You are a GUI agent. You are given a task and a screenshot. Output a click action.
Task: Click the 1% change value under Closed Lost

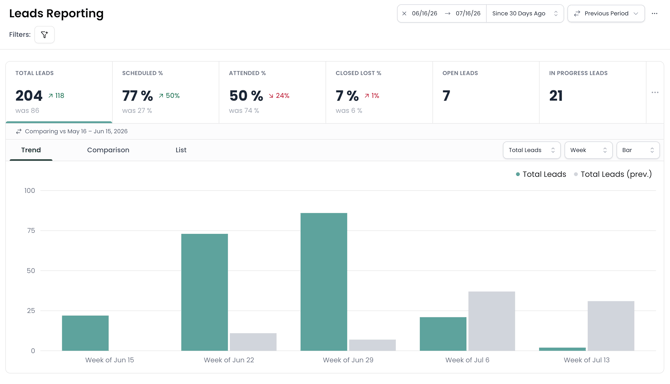[375, 96]
